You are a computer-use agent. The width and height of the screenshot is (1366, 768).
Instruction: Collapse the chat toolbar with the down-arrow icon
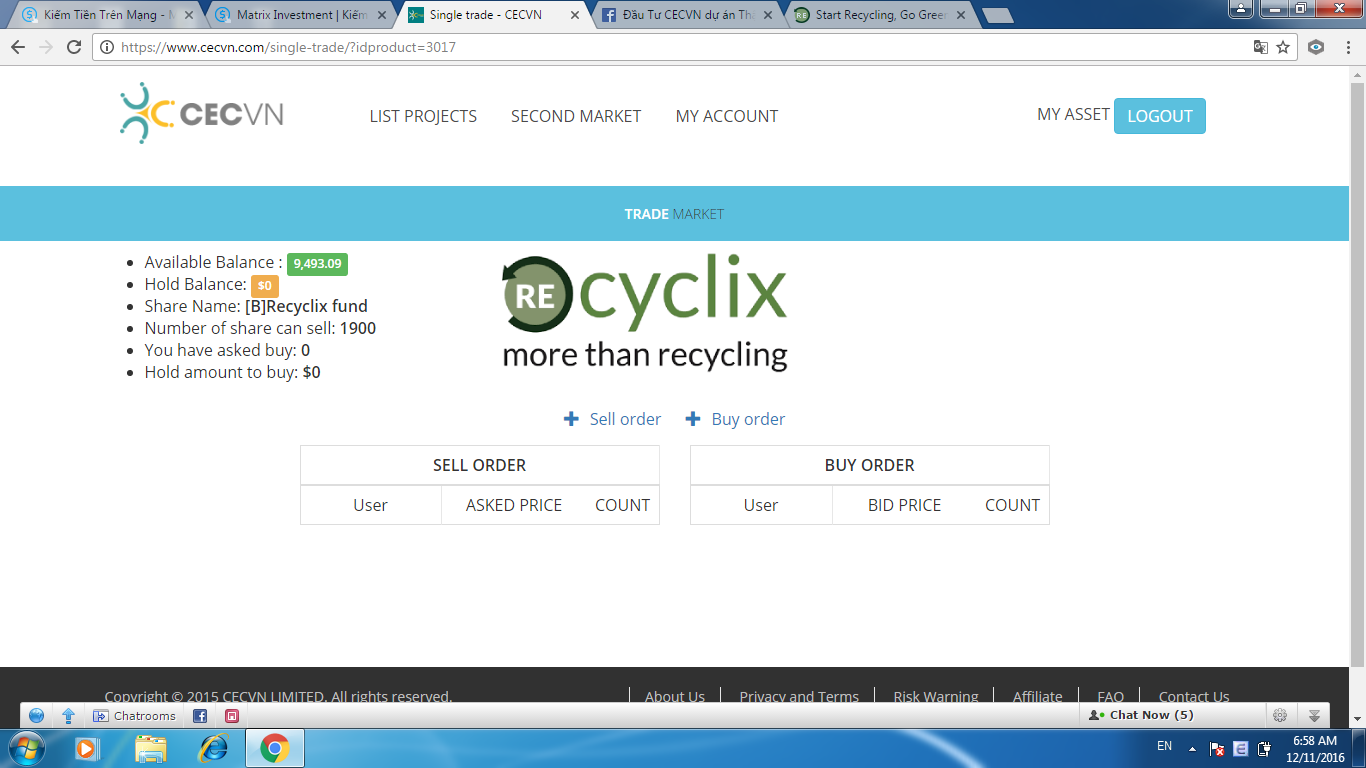(x=1314, y=715)
